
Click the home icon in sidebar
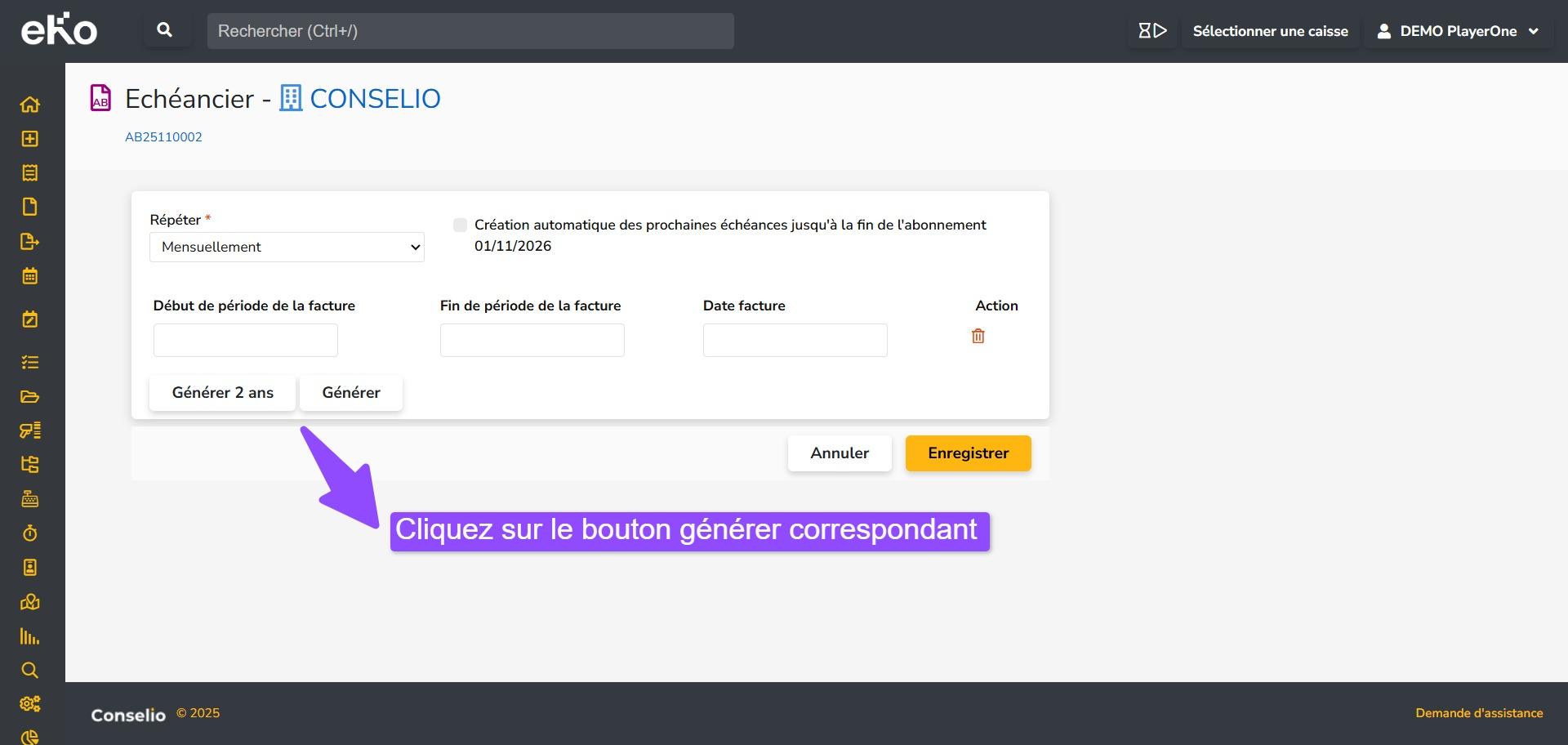point(29,105)
